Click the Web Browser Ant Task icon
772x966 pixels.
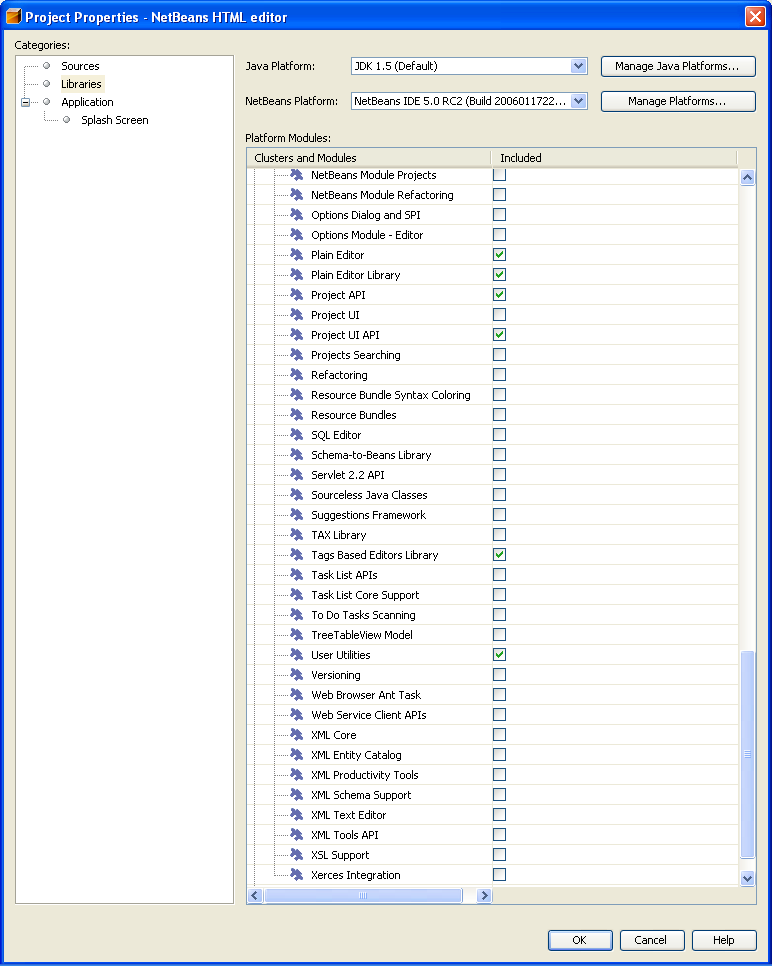tap(297, 695)
